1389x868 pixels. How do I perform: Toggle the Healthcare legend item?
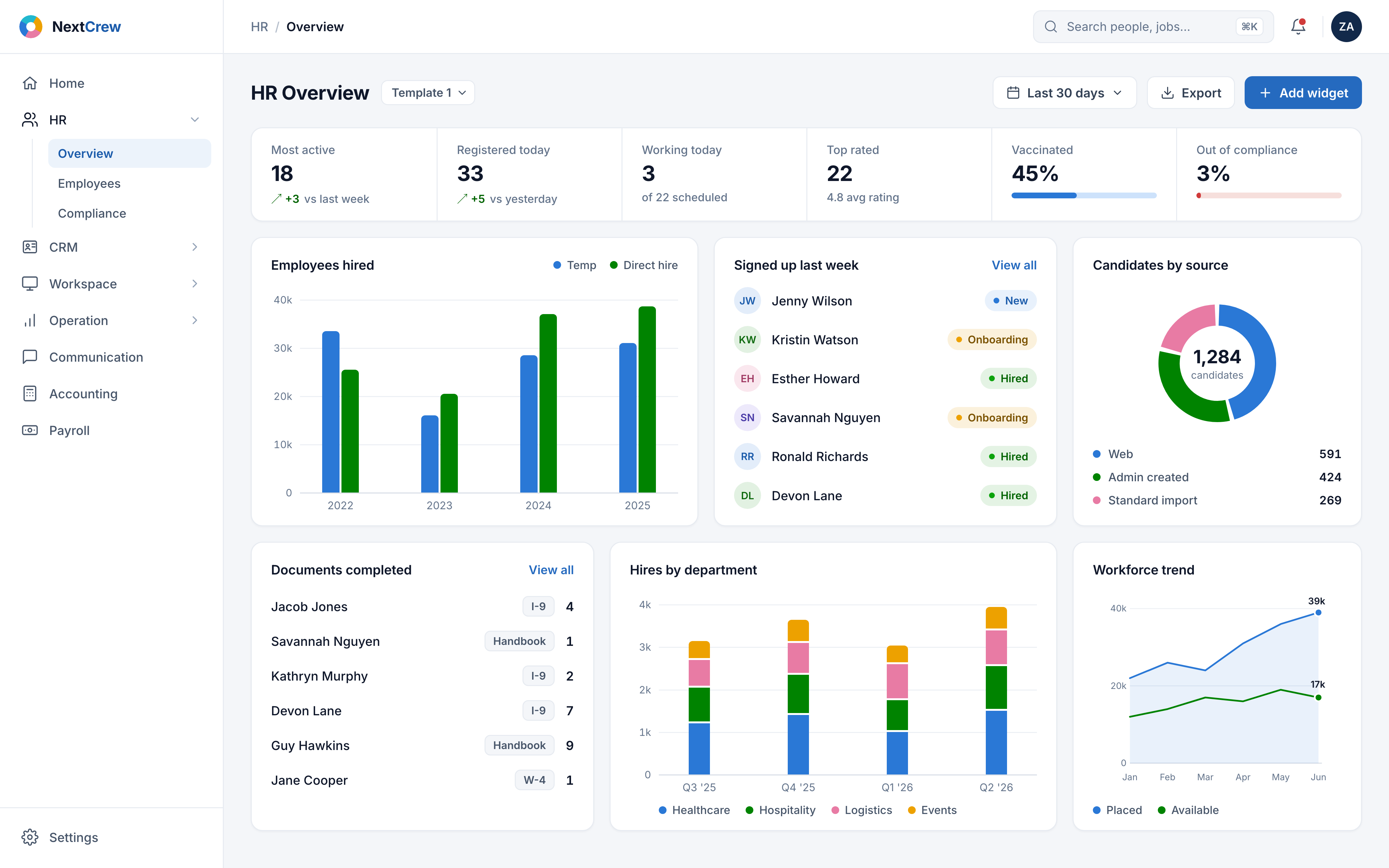coord(694,810)
